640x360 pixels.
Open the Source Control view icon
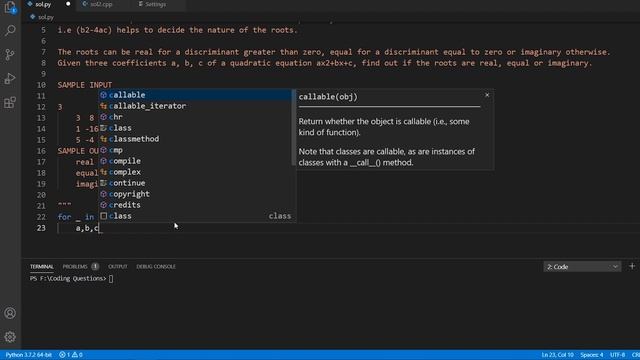point(10,55)
